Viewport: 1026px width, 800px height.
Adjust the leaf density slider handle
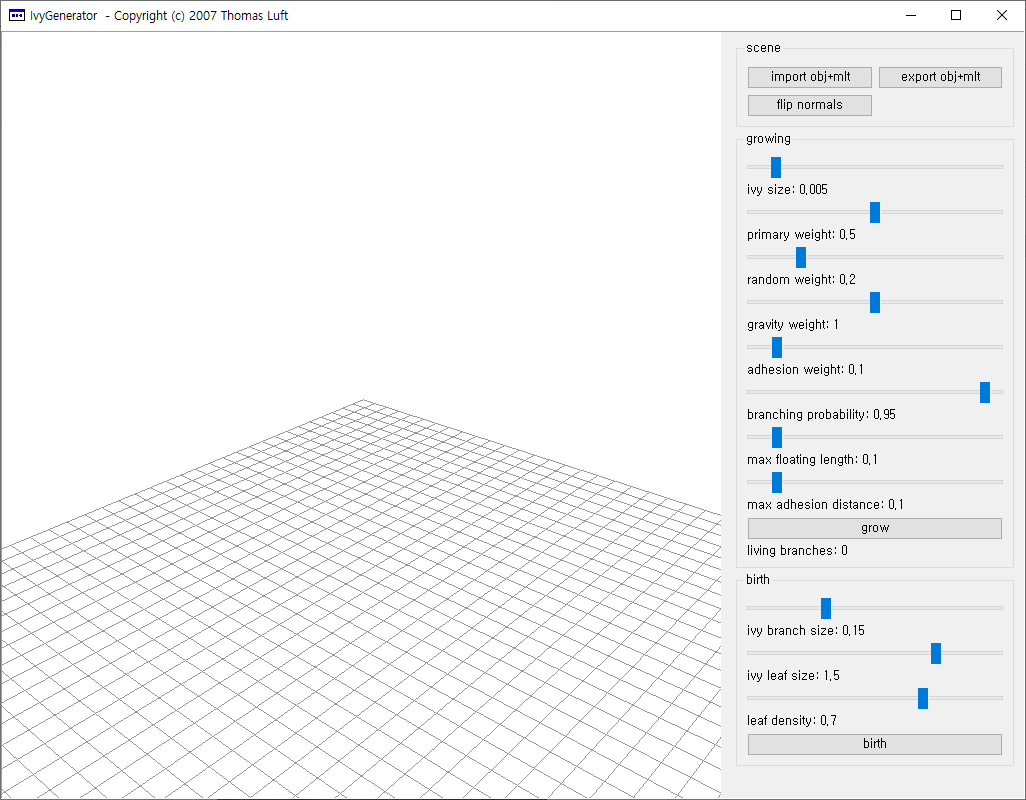point(923,699)
